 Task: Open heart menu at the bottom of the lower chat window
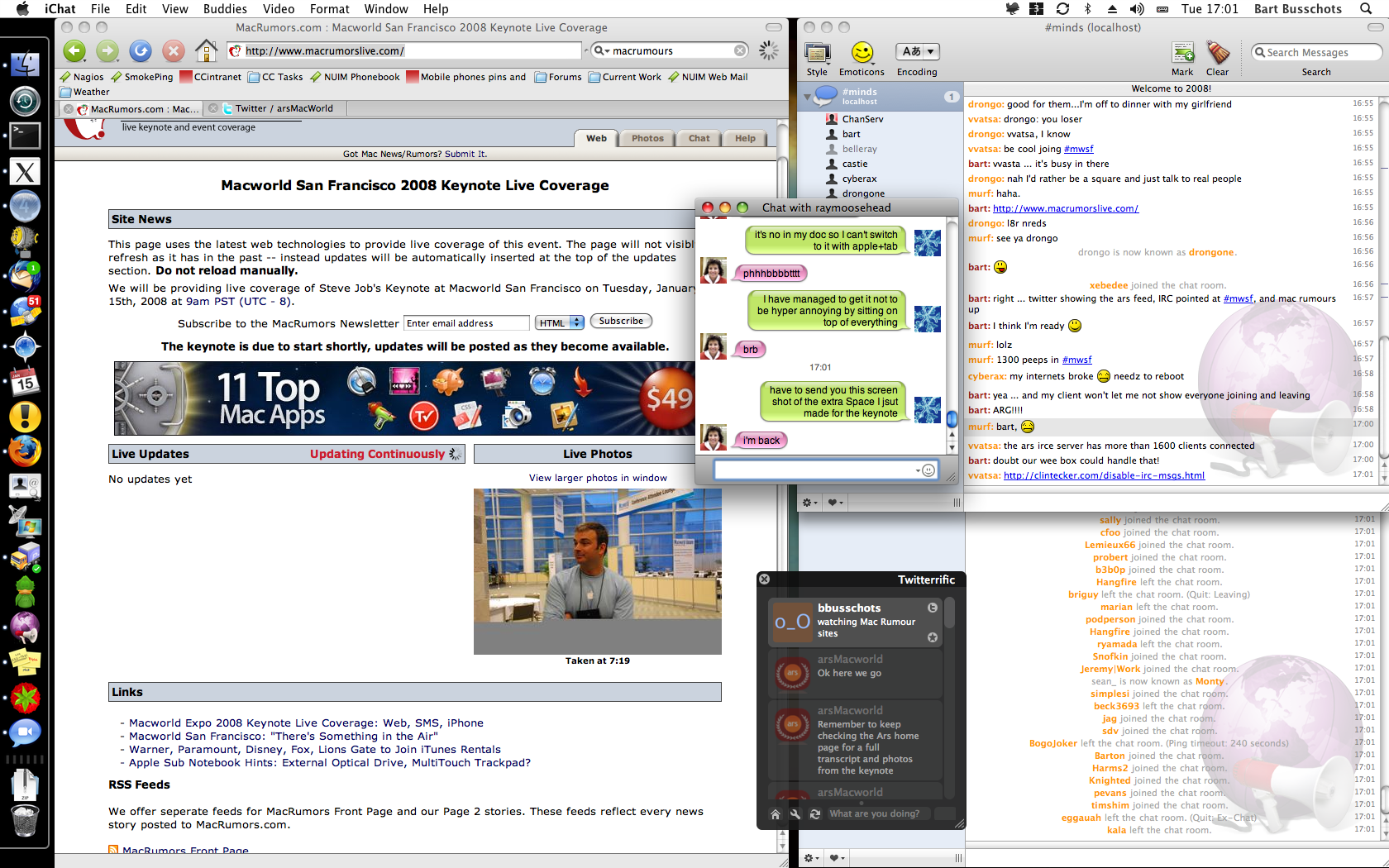(837, 858)
